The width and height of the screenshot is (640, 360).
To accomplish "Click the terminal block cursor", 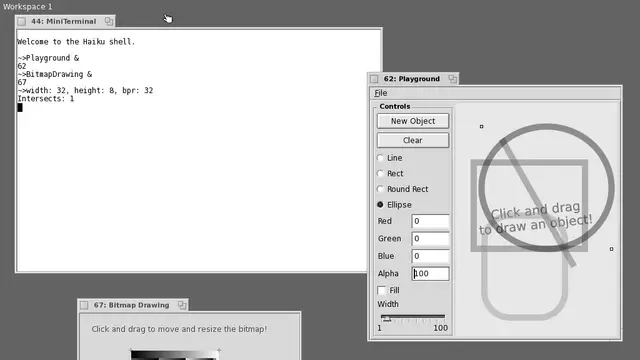I will [20, 107].
